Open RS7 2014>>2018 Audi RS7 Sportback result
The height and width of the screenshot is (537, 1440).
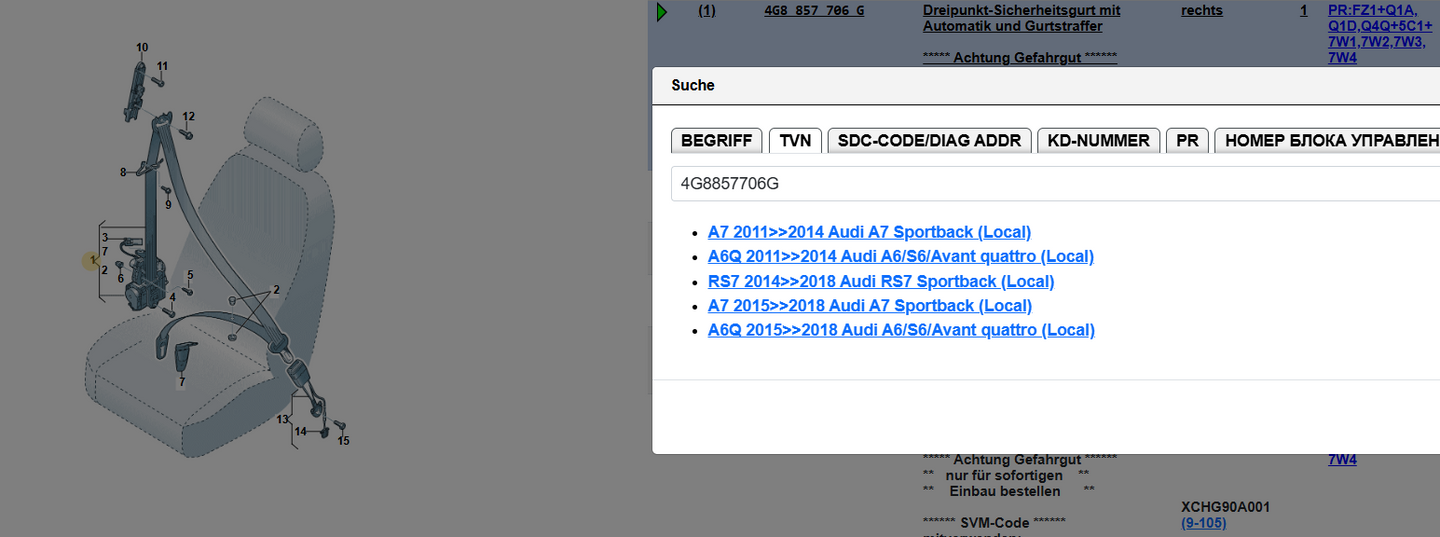[881, 281]
